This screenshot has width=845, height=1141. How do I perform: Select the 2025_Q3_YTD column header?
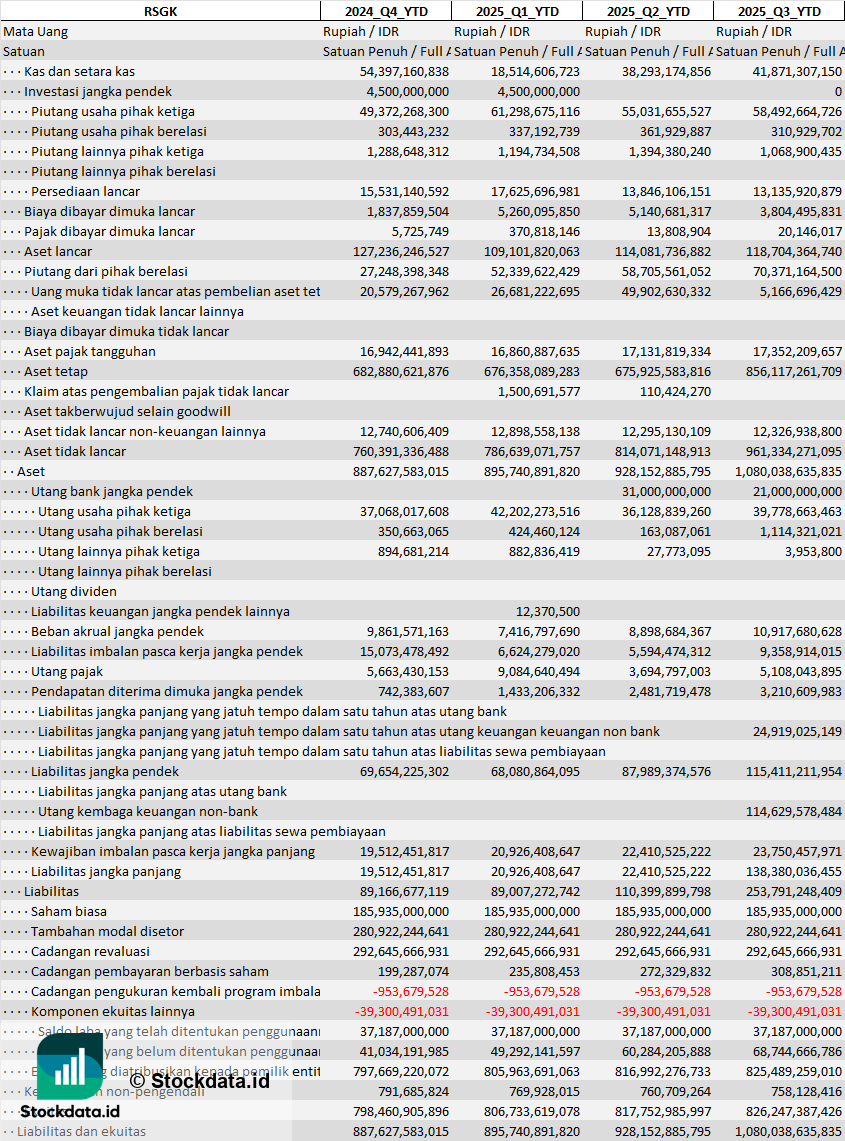(779, 11)
